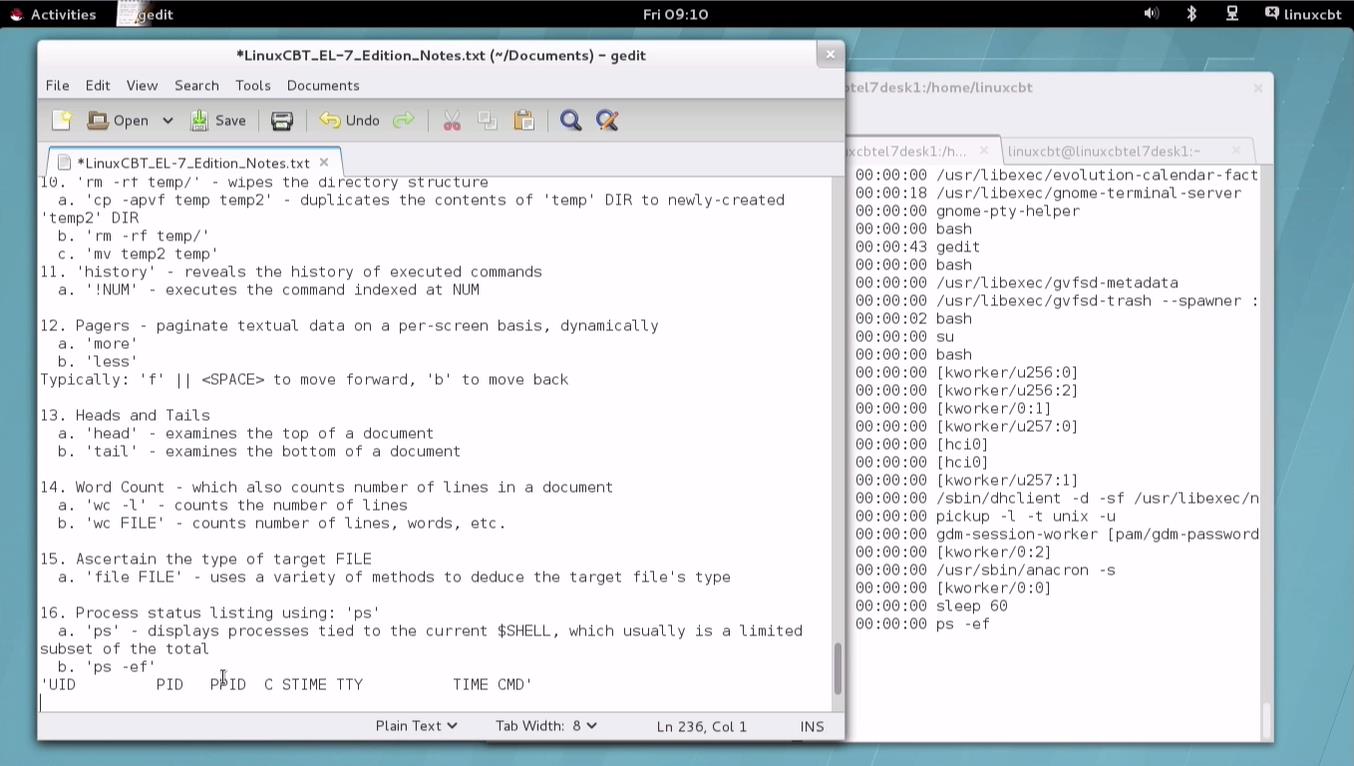The image size is (1354, 766).
Task: Paste from clipboard icon
Action: pos(524,120)
